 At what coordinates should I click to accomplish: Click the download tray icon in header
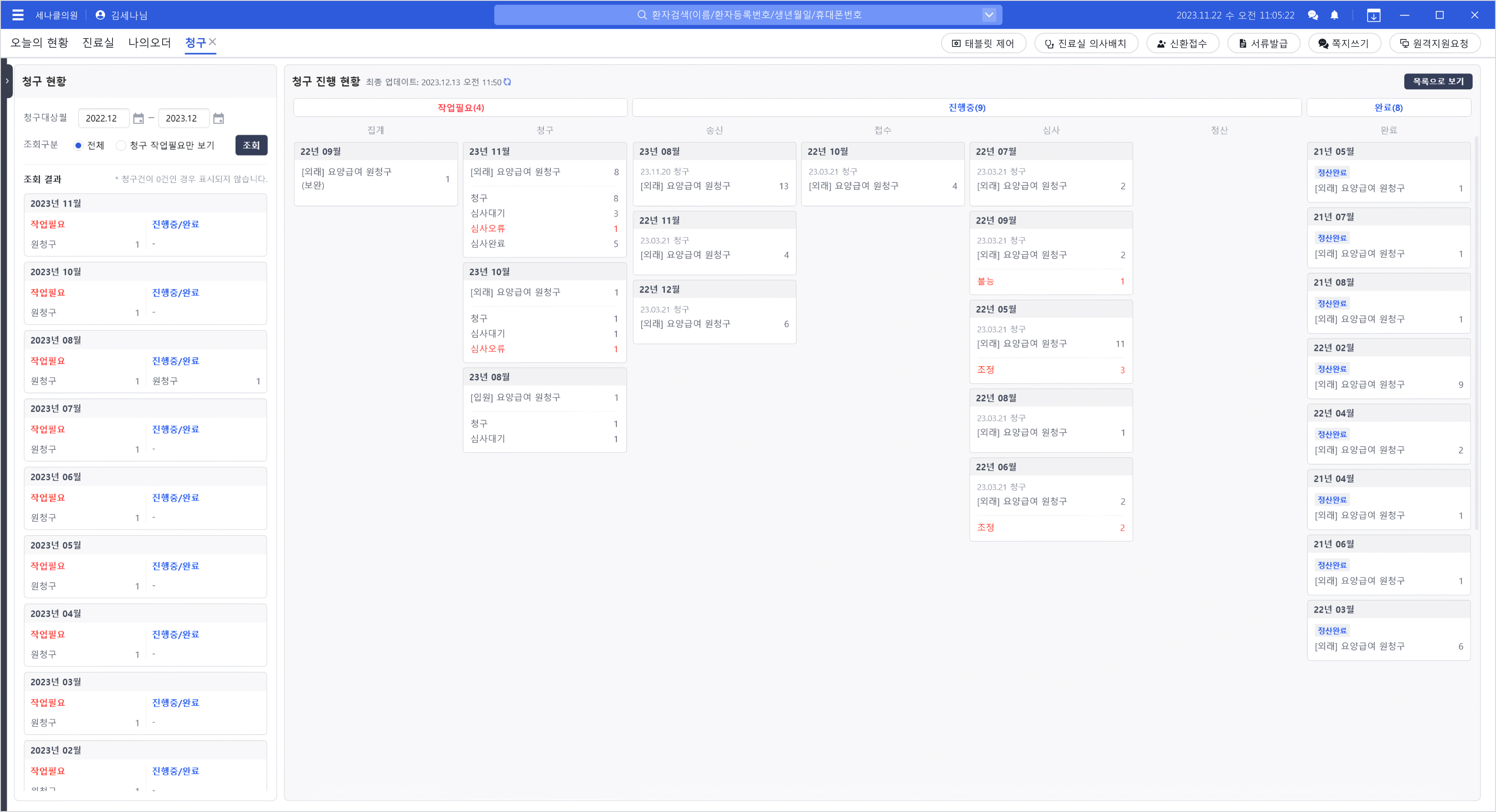pyautogui.click(x=1373, y=15)
